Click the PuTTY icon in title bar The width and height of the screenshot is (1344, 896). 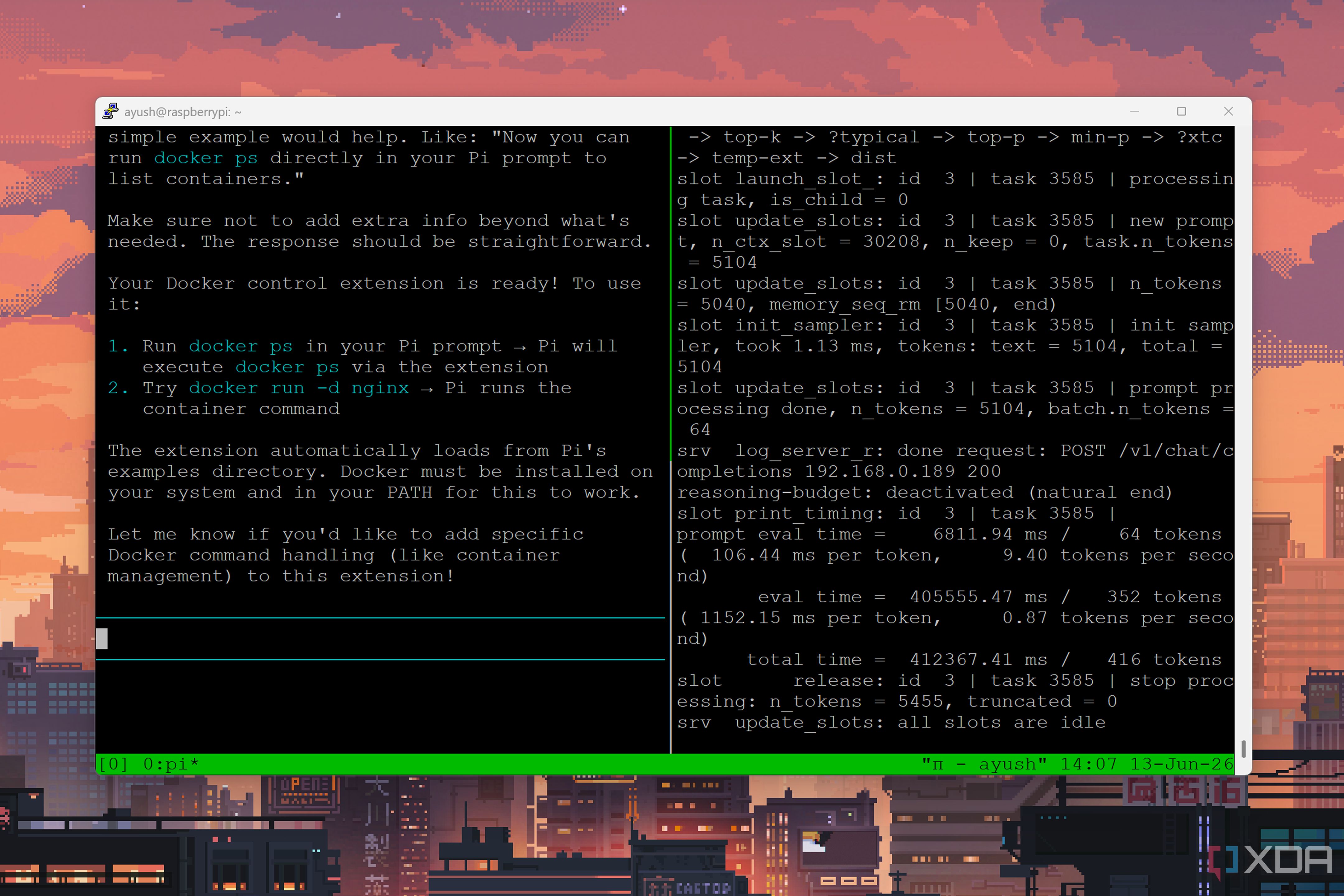pos(110,111)
